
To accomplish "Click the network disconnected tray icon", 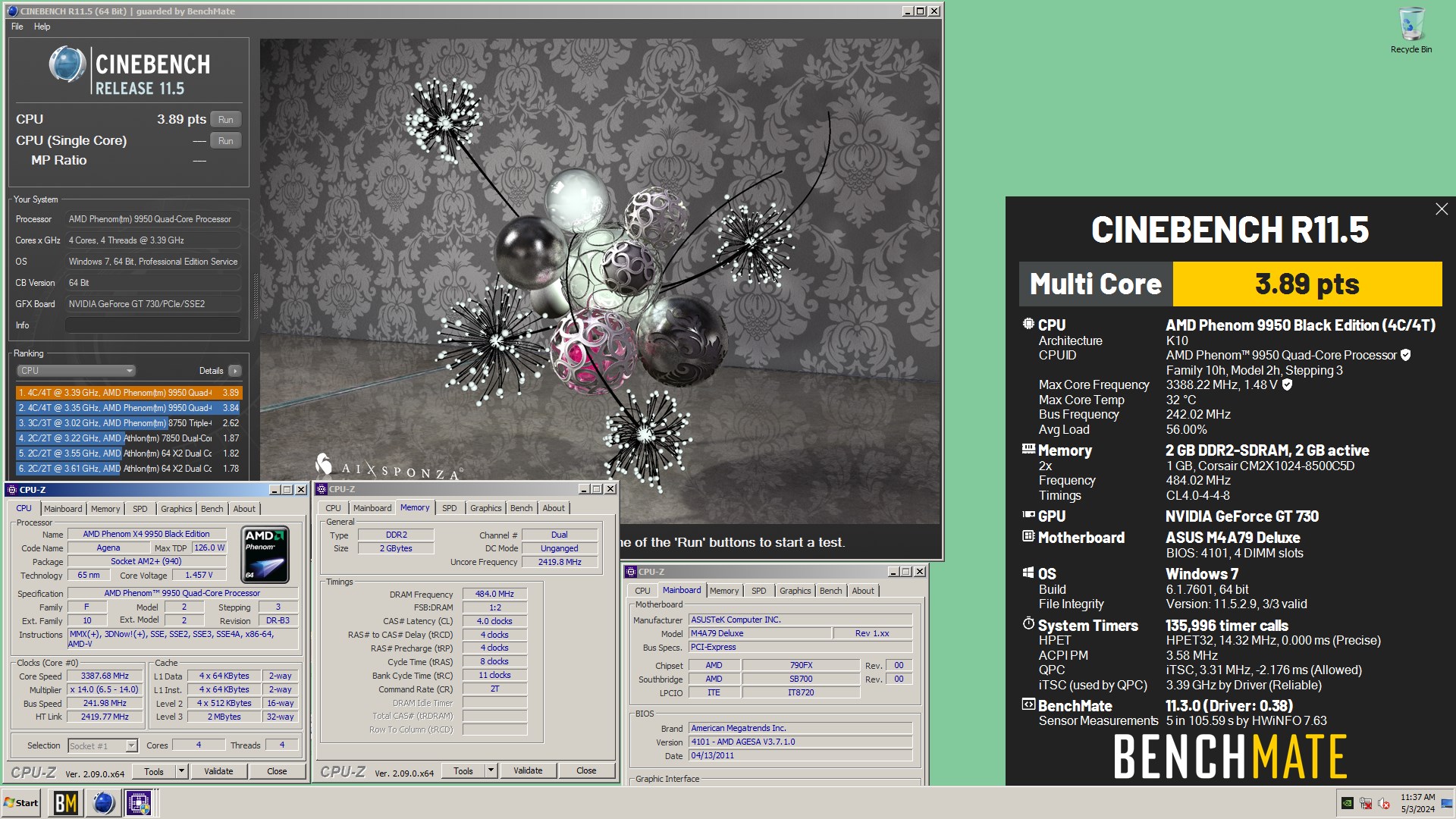I will (1366, 803).
